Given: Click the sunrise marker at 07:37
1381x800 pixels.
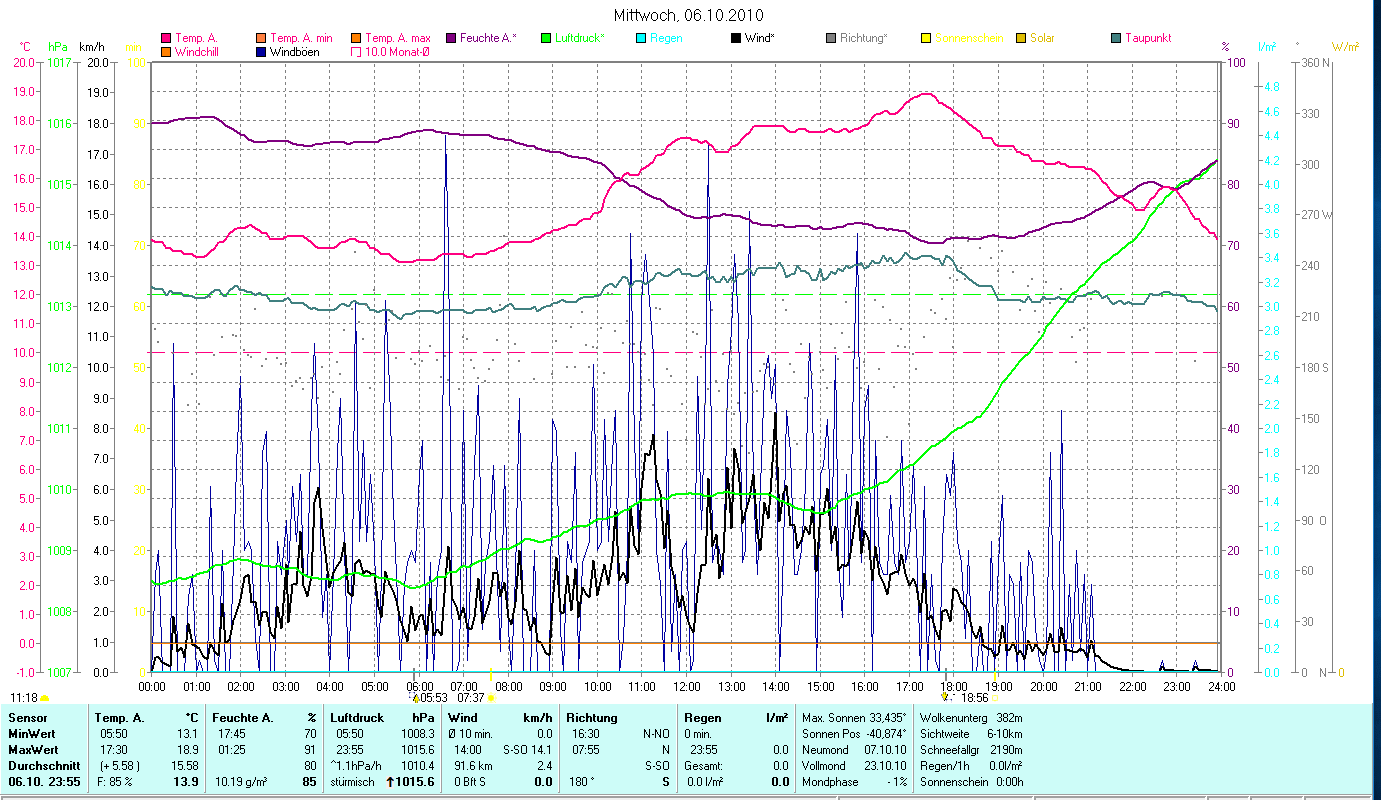Looking at the screenshot, I should coord(490,697).
